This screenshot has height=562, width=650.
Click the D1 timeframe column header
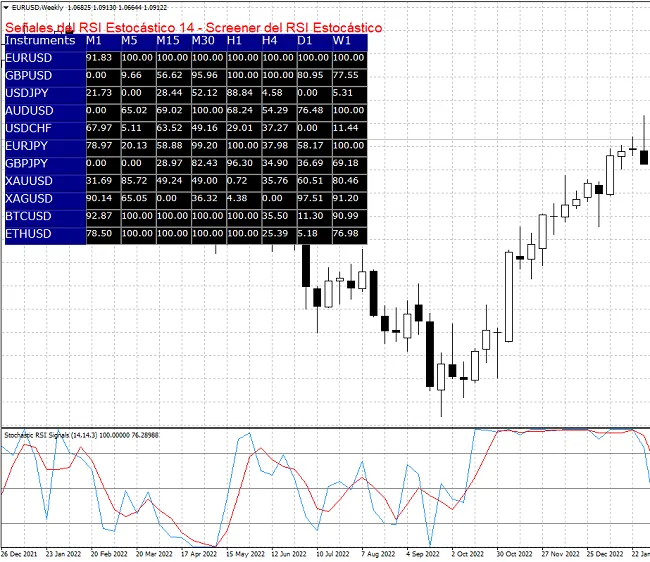tap(305, 41)
